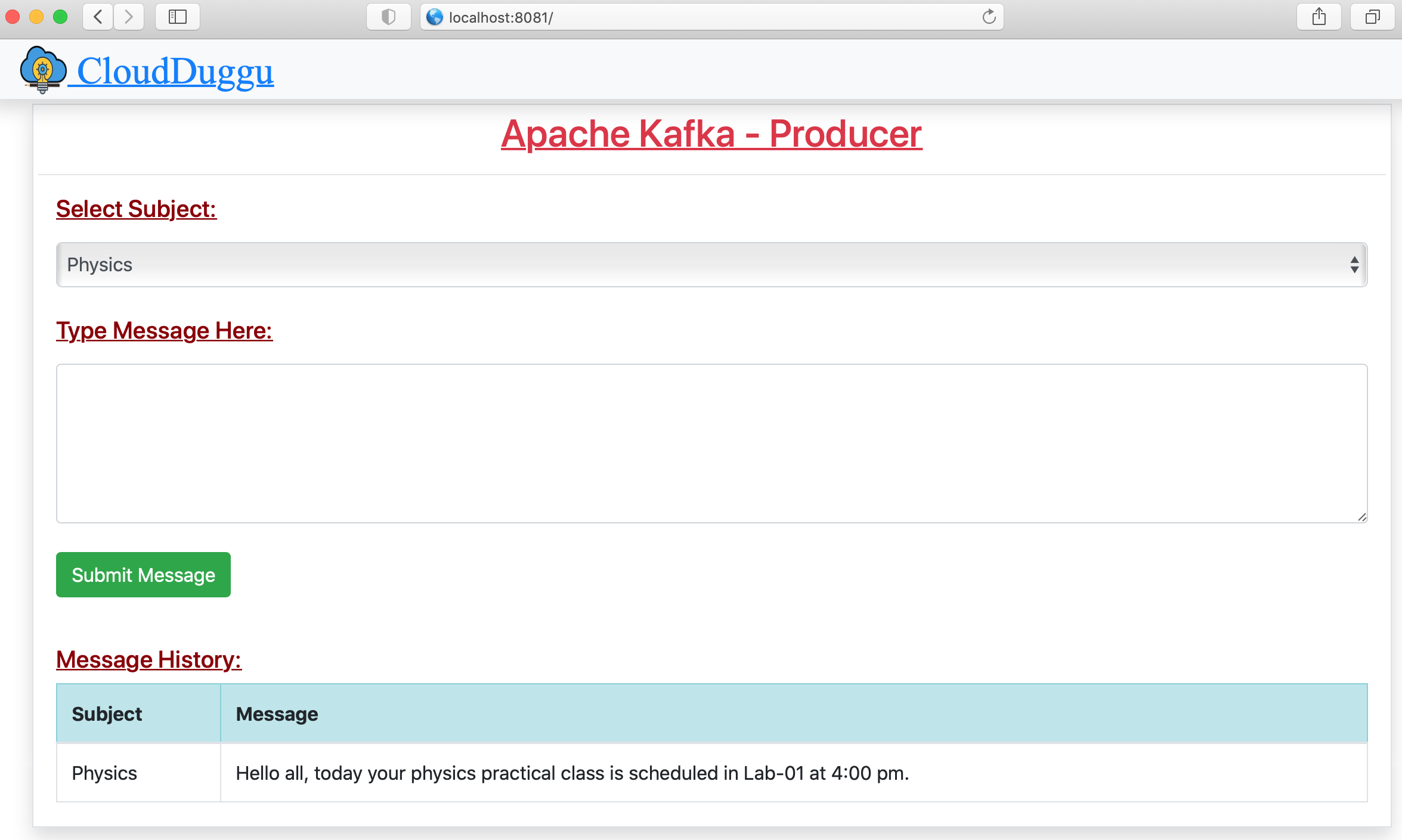Open the privacy report shield icon
This screenshot has height=840, width=1402.
pyautogui.click(x=388, y=17)
